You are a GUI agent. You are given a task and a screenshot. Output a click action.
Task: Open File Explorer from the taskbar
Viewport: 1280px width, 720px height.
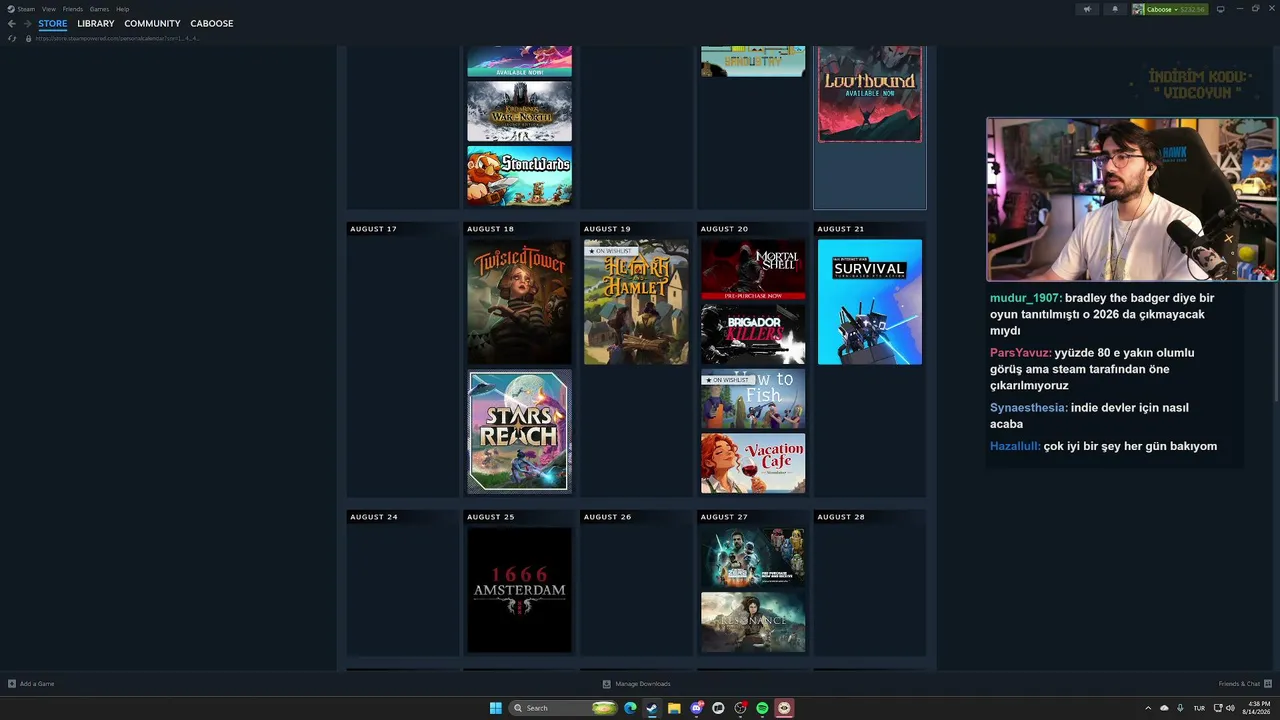tap(674, 708)
